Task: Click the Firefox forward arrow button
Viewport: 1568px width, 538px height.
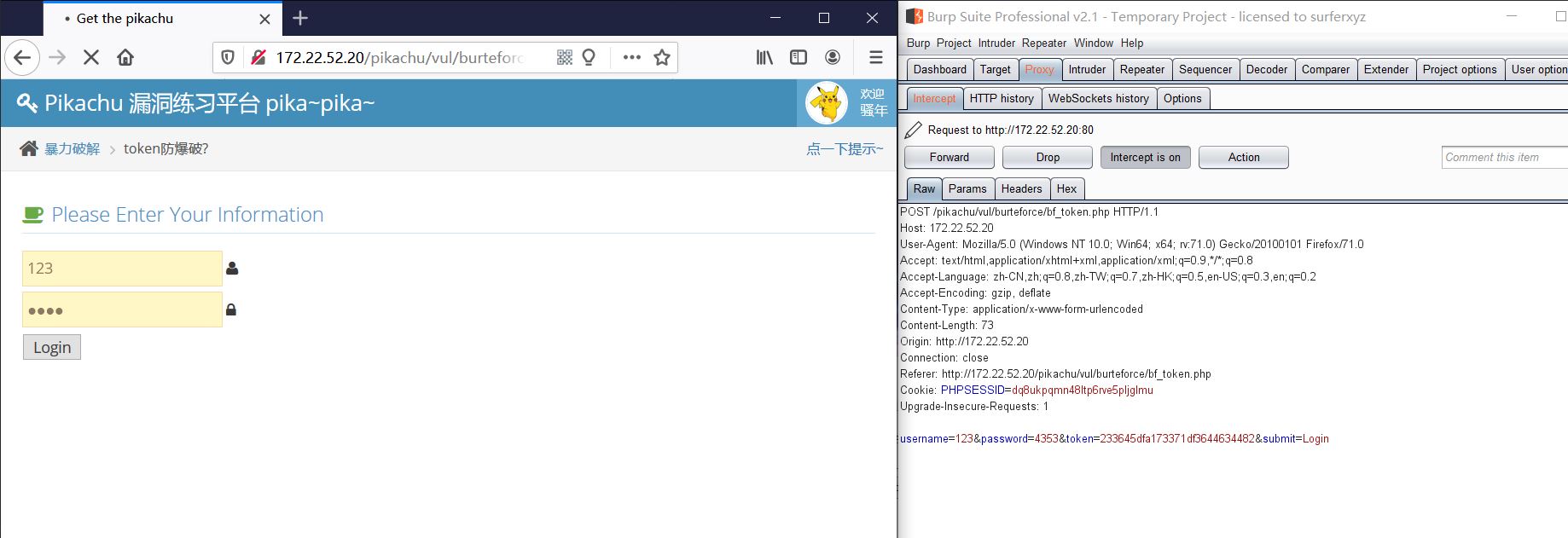Action: (x=57, y=57)
